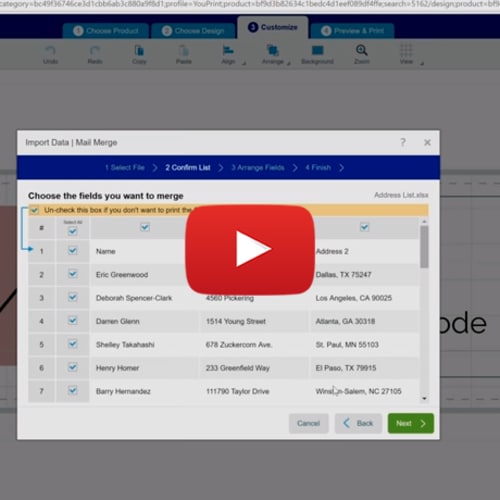
Task: Go to Choose Product step tab
Action: pos(106,31)
